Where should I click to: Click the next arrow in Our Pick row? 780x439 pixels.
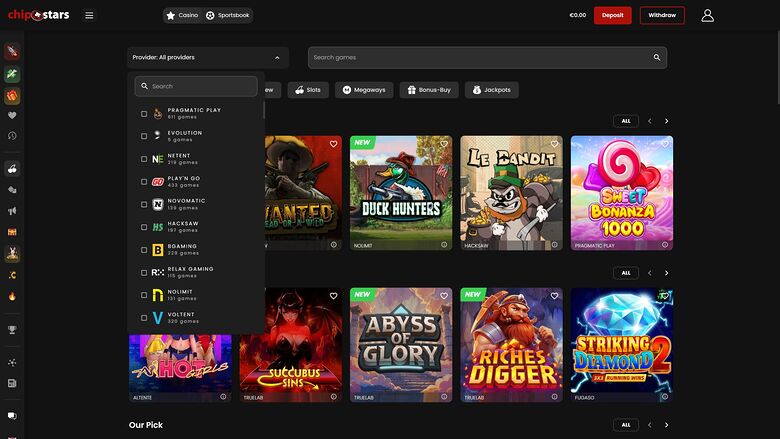click(667, 425)
